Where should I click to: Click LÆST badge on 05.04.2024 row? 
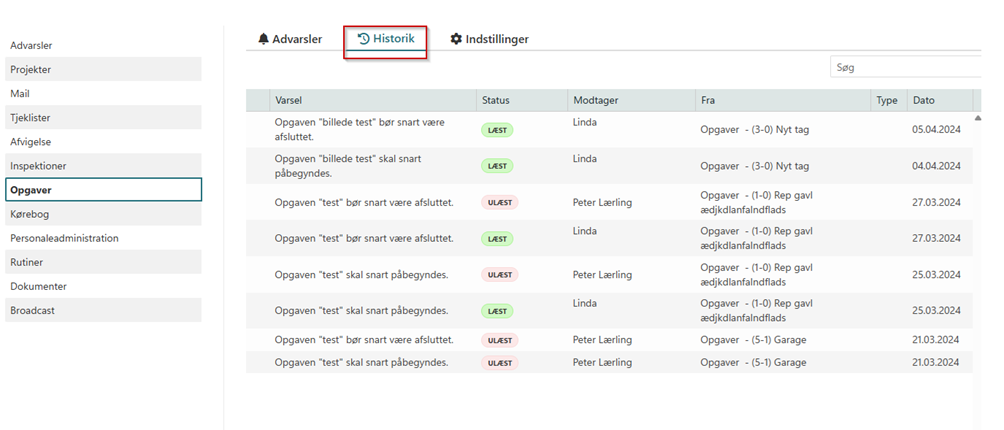tap(497, 130)
